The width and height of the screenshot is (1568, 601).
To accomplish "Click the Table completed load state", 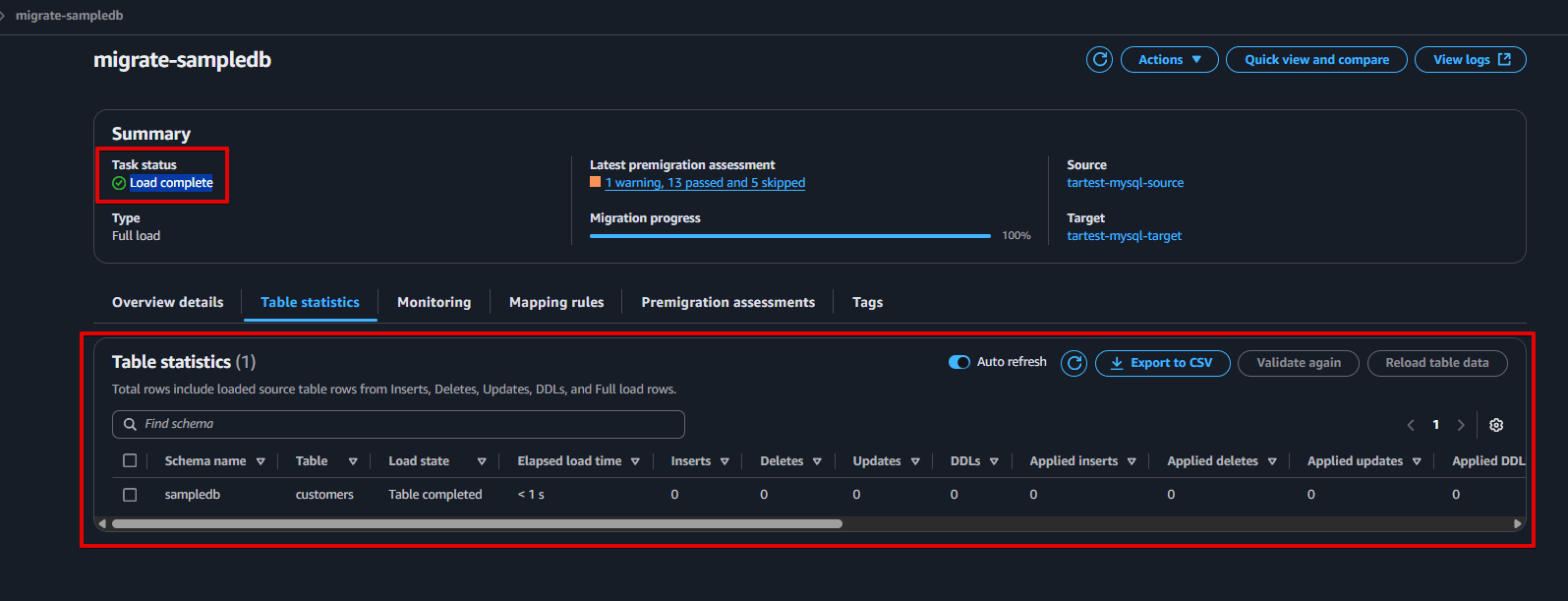I will click(x=436, y=495).
